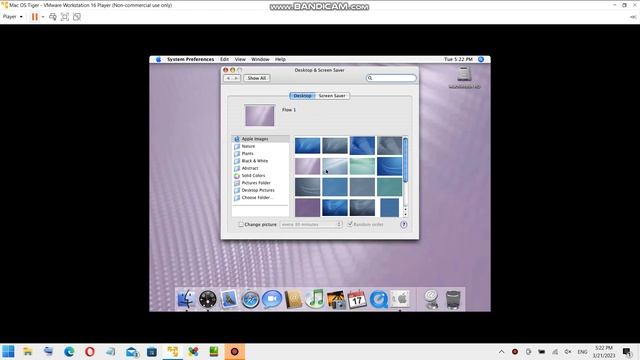640x360 pixels.
Task: Select the Nature collection
Action: [x=260, y=146]
